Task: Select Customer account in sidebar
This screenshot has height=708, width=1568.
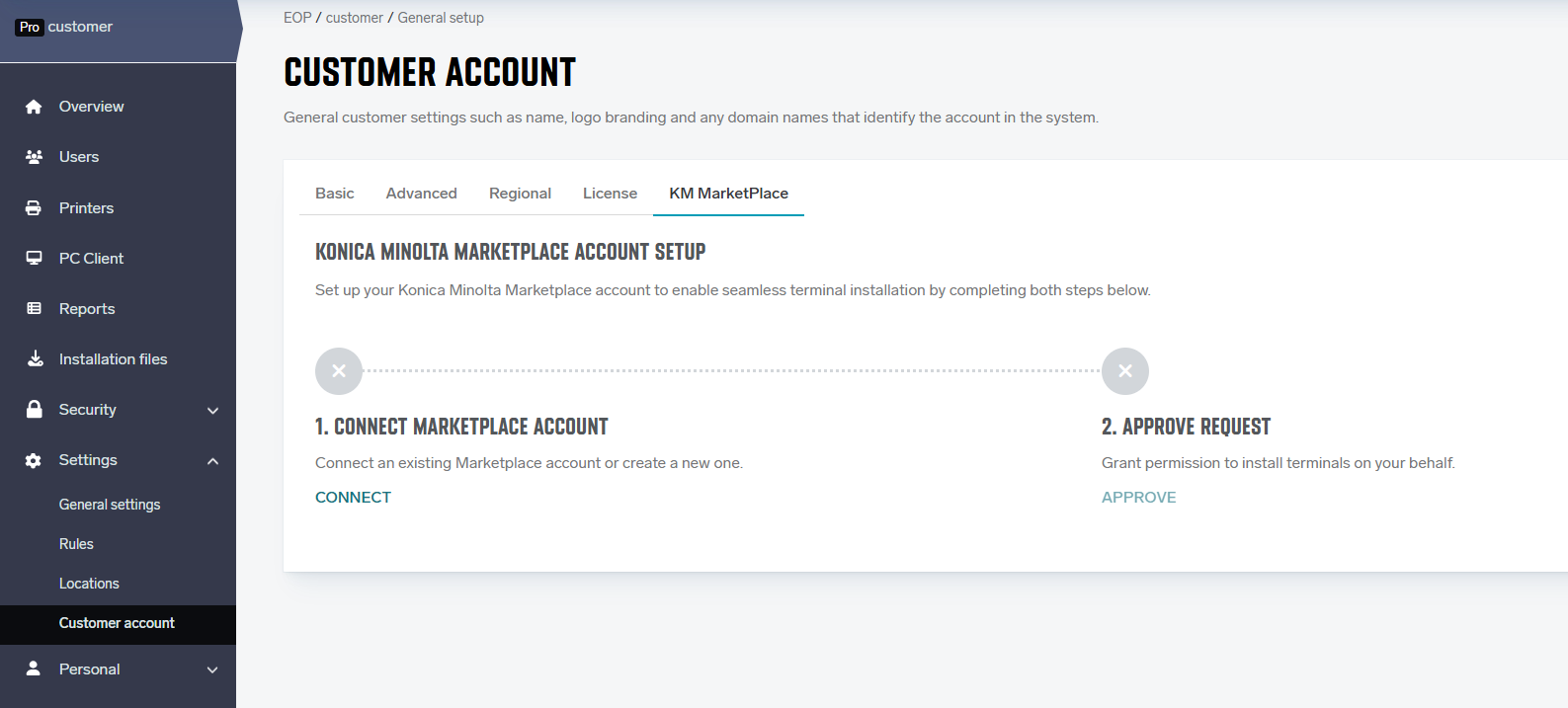Action: coord(119,624)
